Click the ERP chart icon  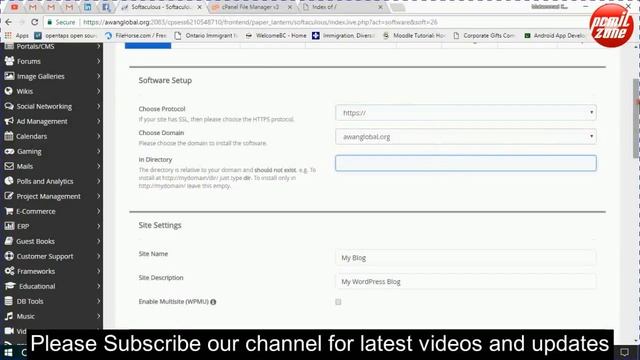tap(9, 226)
